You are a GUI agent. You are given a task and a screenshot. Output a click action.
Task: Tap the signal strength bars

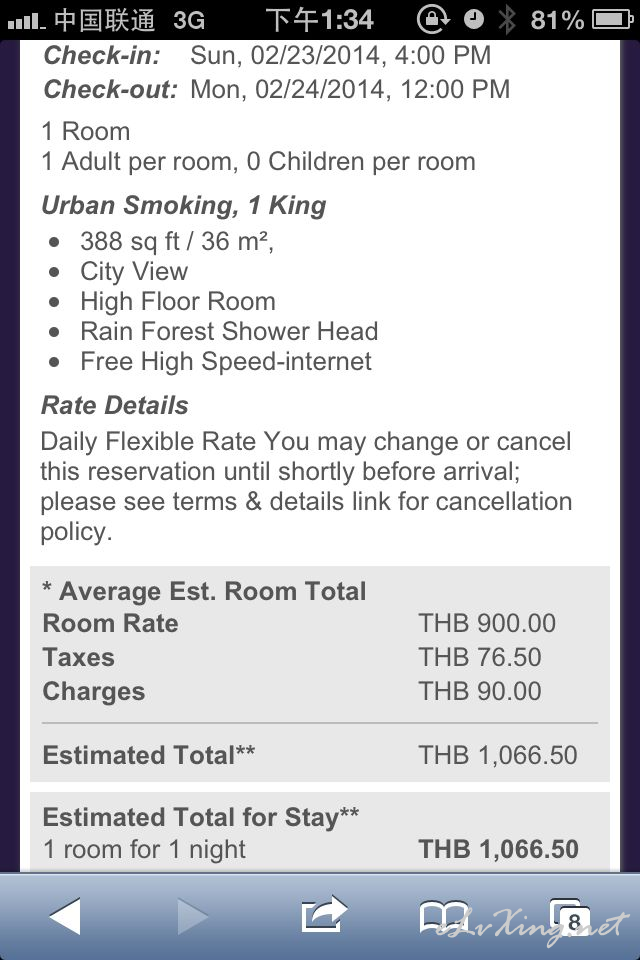tap(26, 22)
